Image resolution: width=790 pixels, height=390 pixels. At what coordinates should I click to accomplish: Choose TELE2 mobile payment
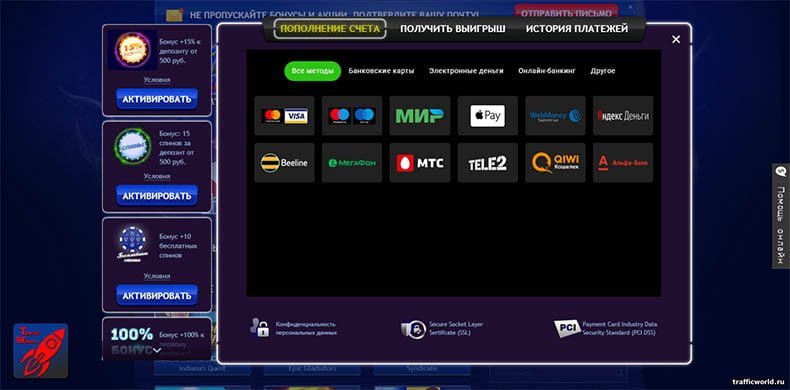(x=488, y=163)
